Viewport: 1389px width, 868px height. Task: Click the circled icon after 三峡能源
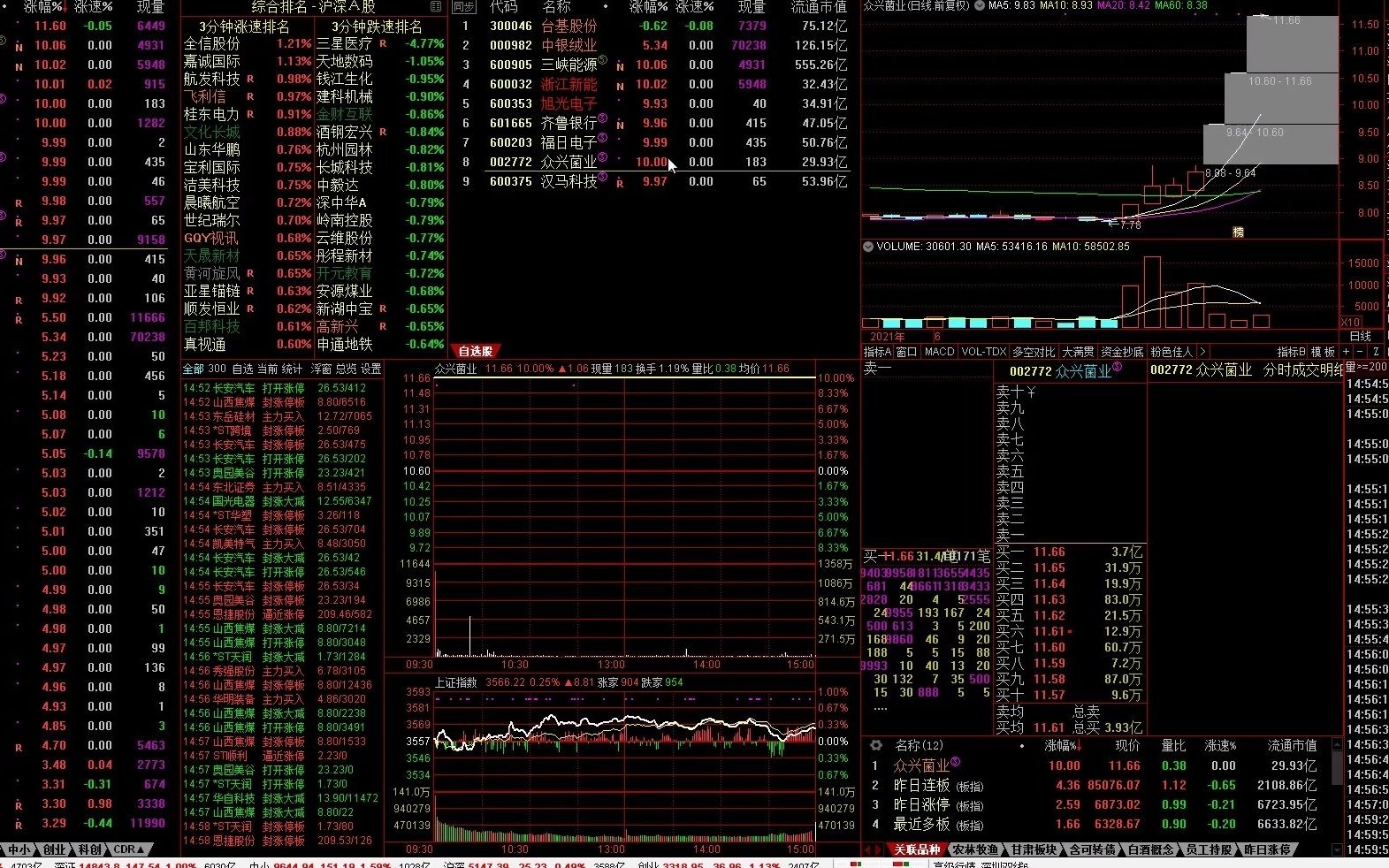(603, 61)
